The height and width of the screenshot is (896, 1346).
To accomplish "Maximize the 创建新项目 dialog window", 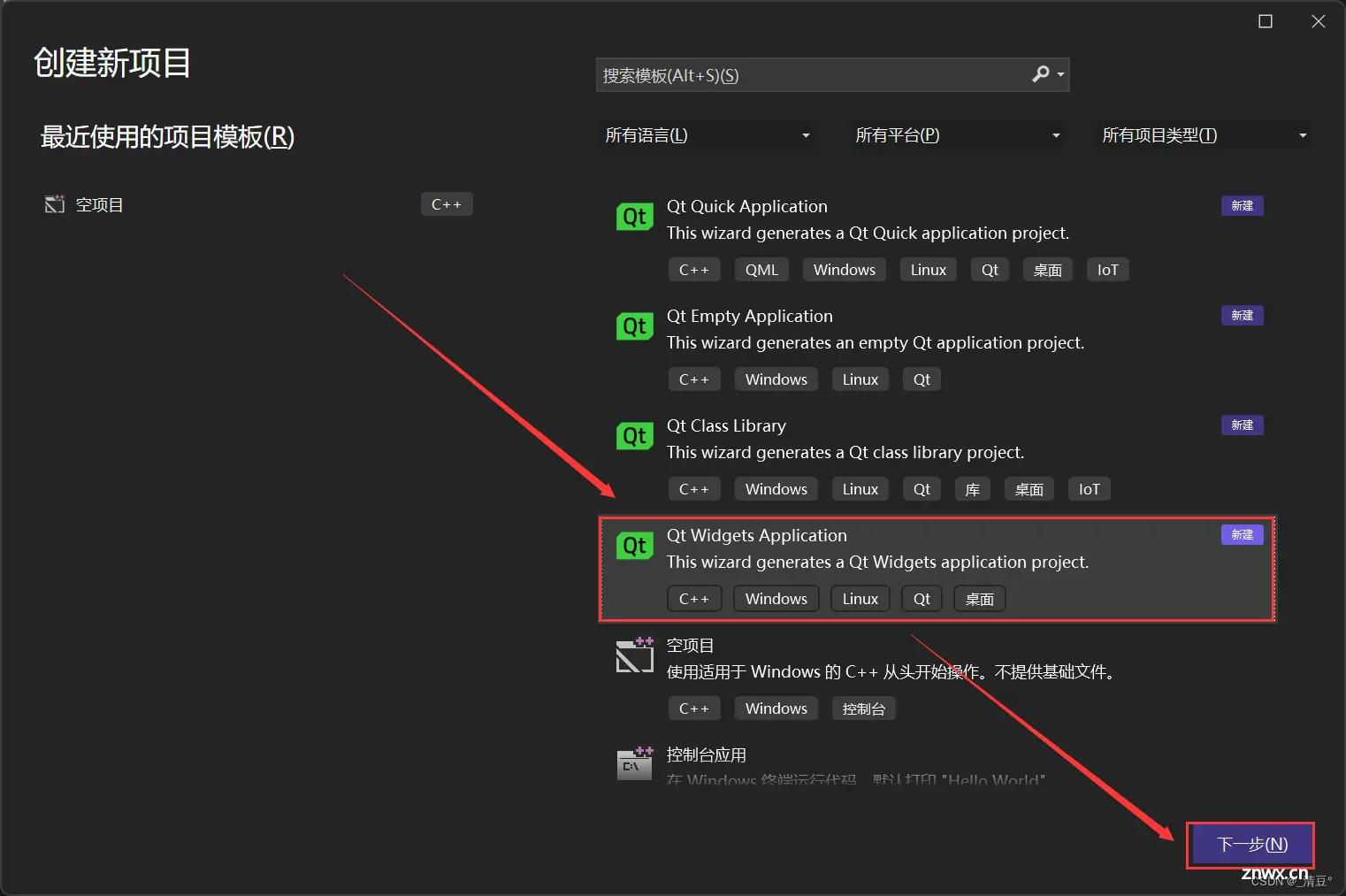I will point(1266,21).
